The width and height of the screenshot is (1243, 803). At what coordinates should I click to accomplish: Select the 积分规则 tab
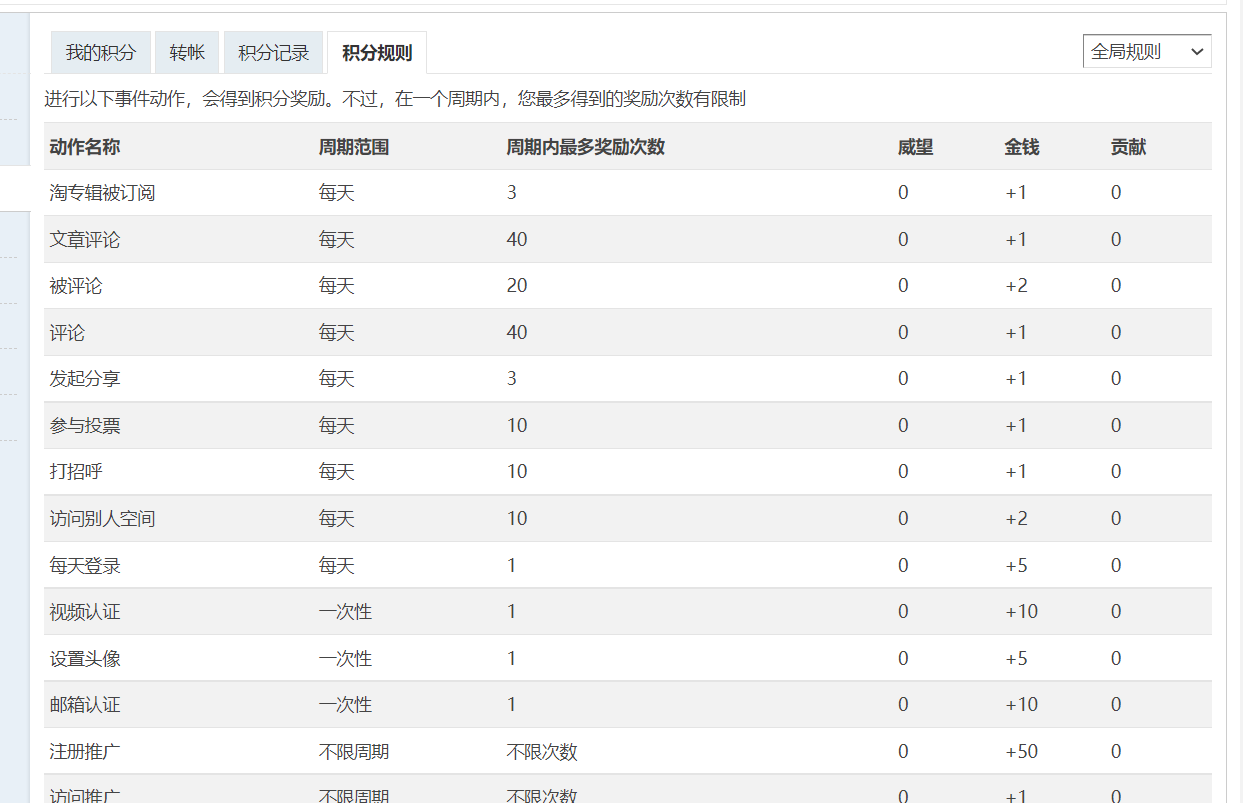377,53
